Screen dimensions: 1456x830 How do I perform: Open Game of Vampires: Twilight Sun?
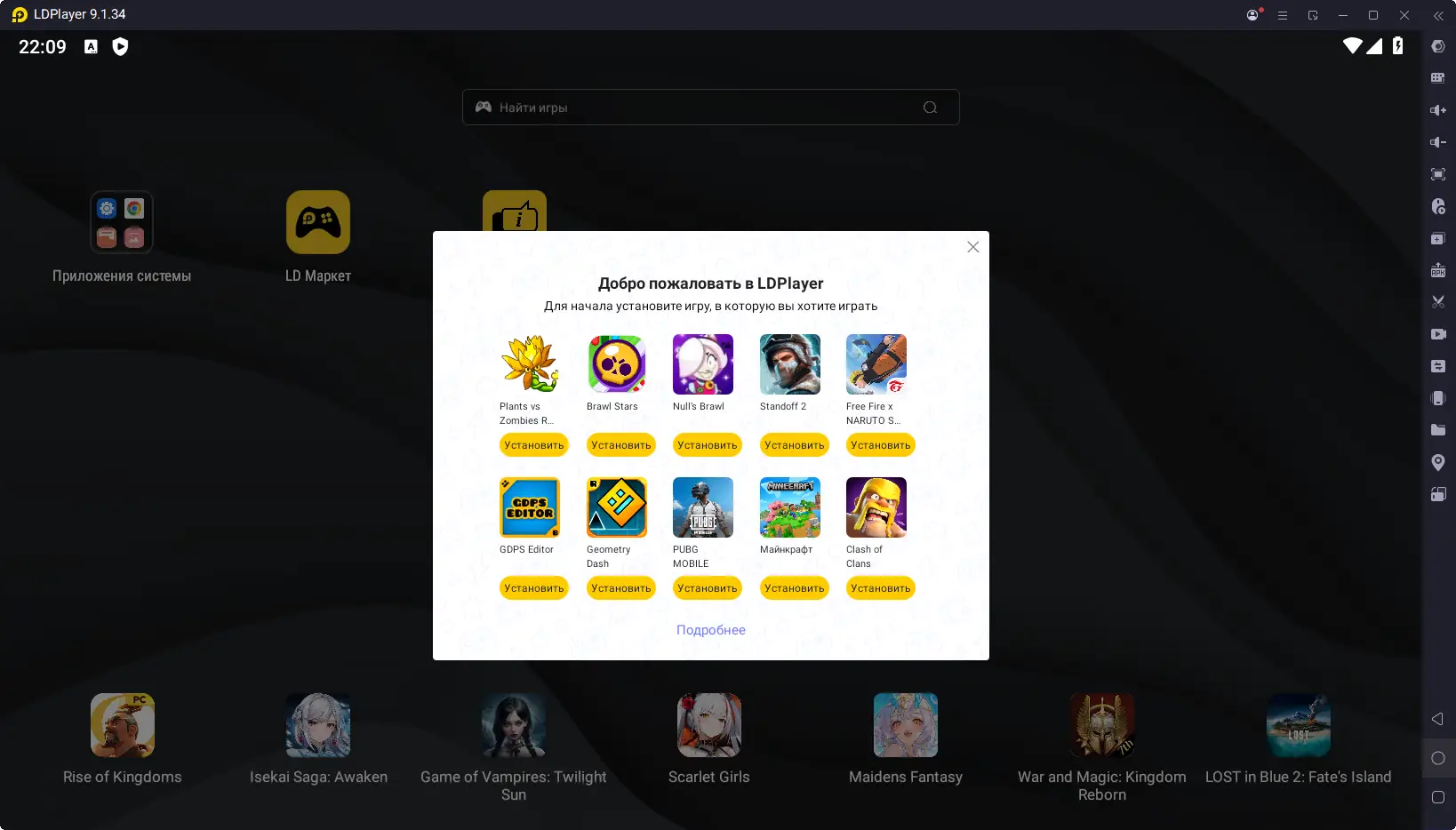[514, 725]
